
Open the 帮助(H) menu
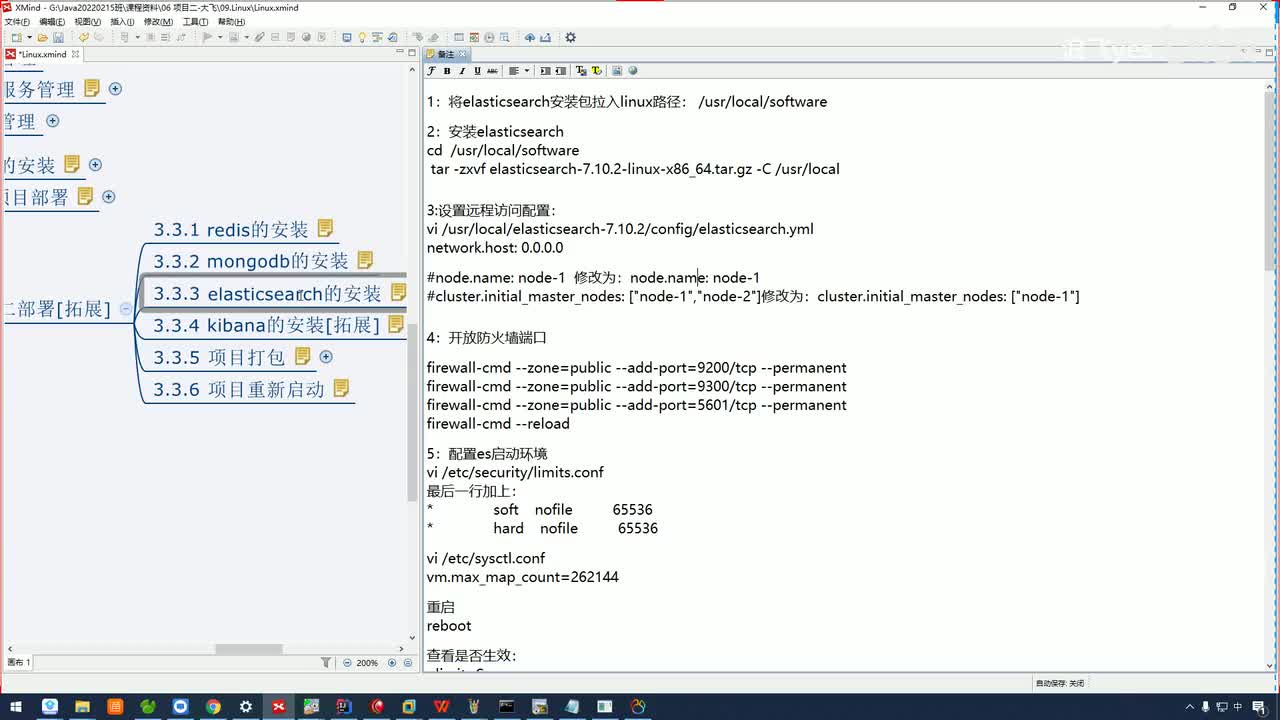coord(231,22)
